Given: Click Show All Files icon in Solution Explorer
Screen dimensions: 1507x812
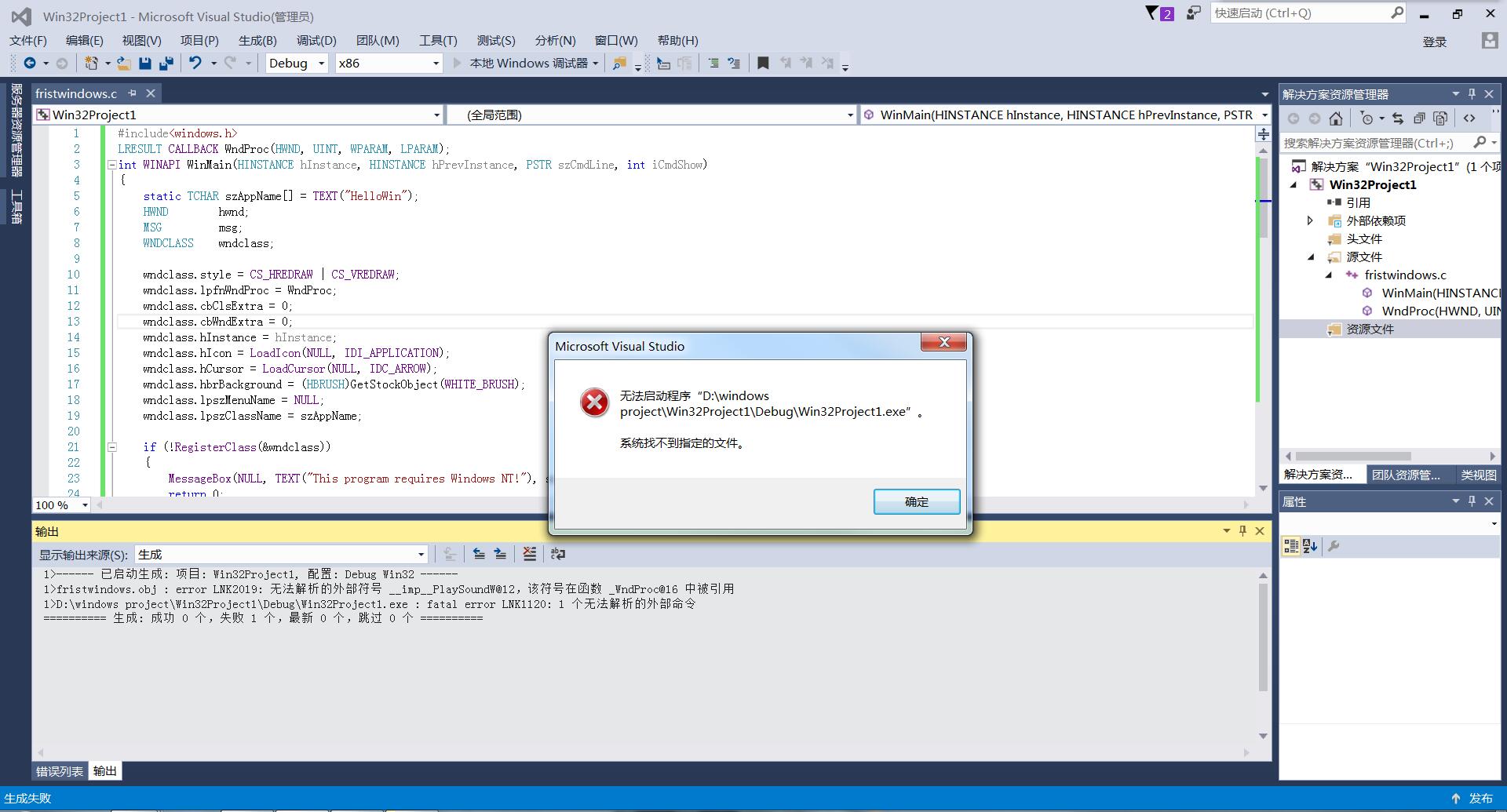Looking at the screenshot, I should point(1440,118).
